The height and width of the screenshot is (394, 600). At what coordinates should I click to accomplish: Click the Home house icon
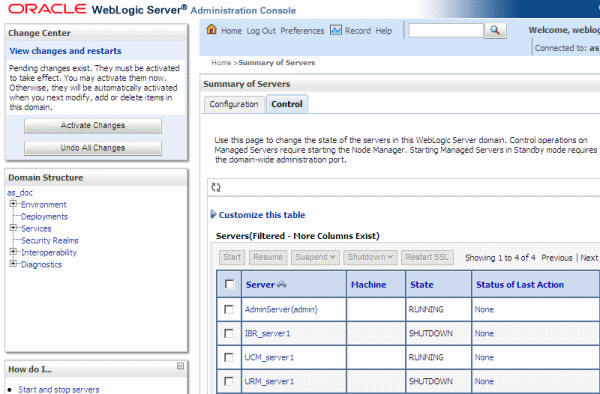(212, 29)
